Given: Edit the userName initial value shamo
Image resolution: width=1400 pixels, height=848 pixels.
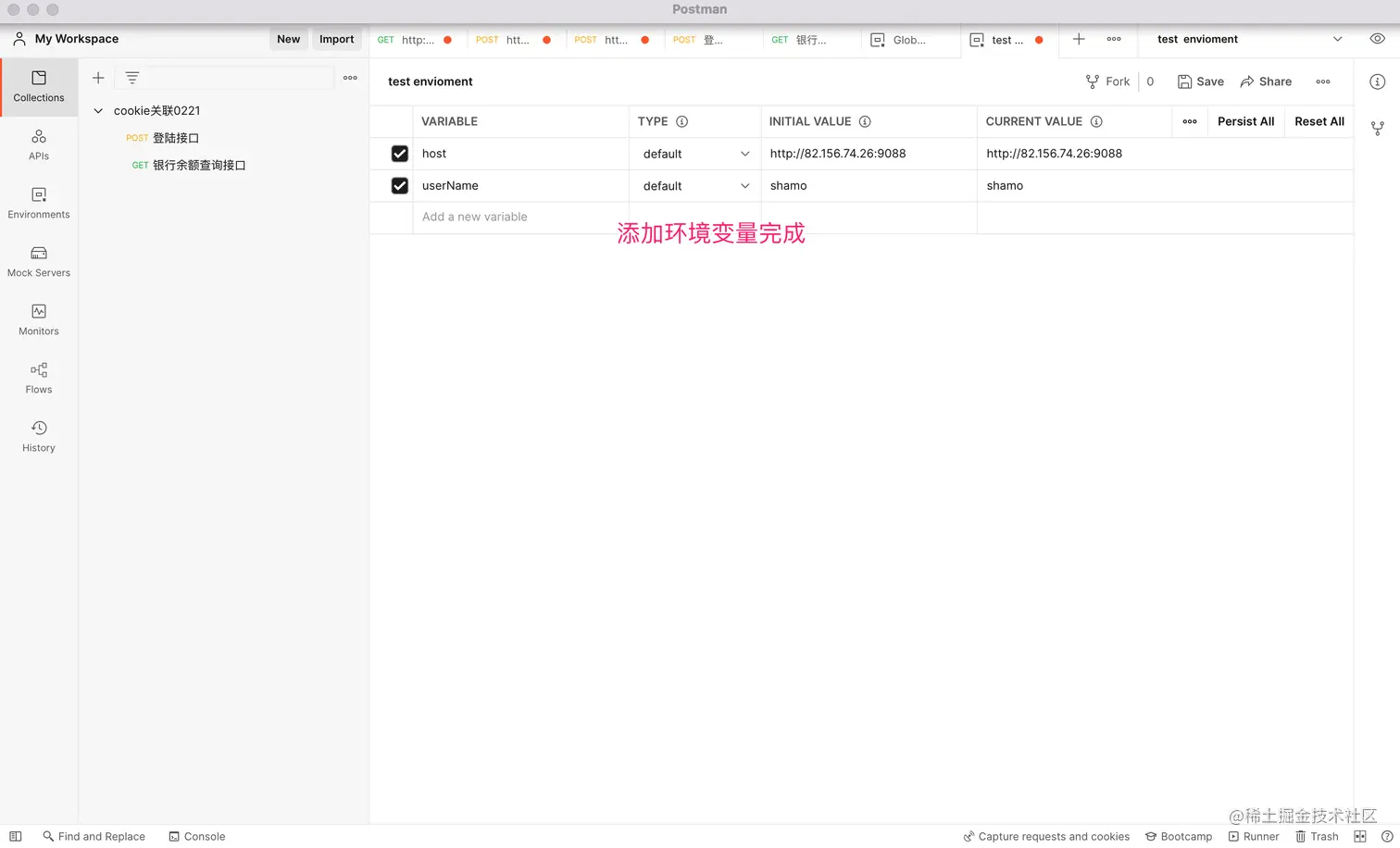Looking at the screenshot, I should (x=869, y=185).
